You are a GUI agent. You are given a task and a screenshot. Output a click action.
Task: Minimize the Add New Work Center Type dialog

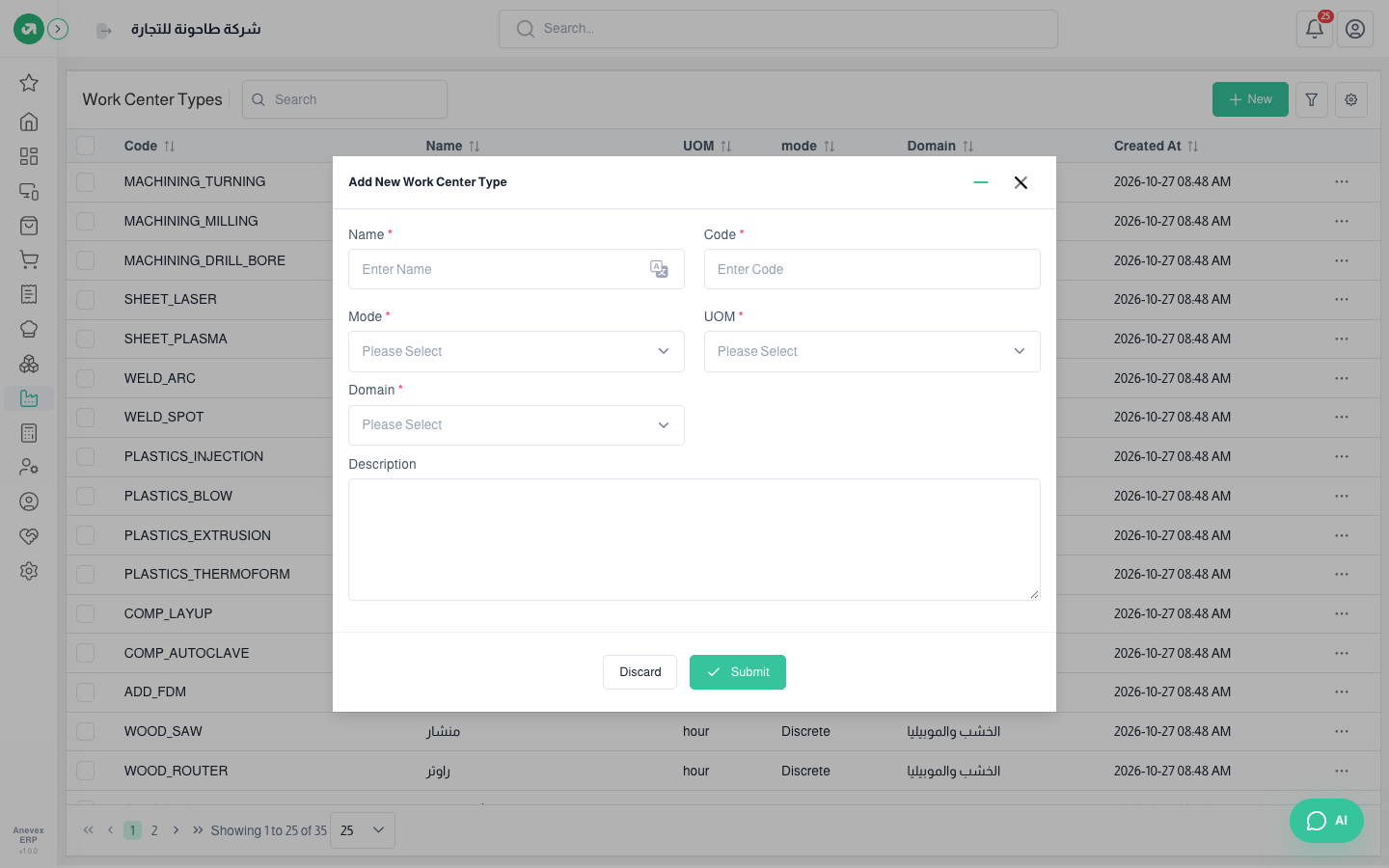[x=981, y=182]
